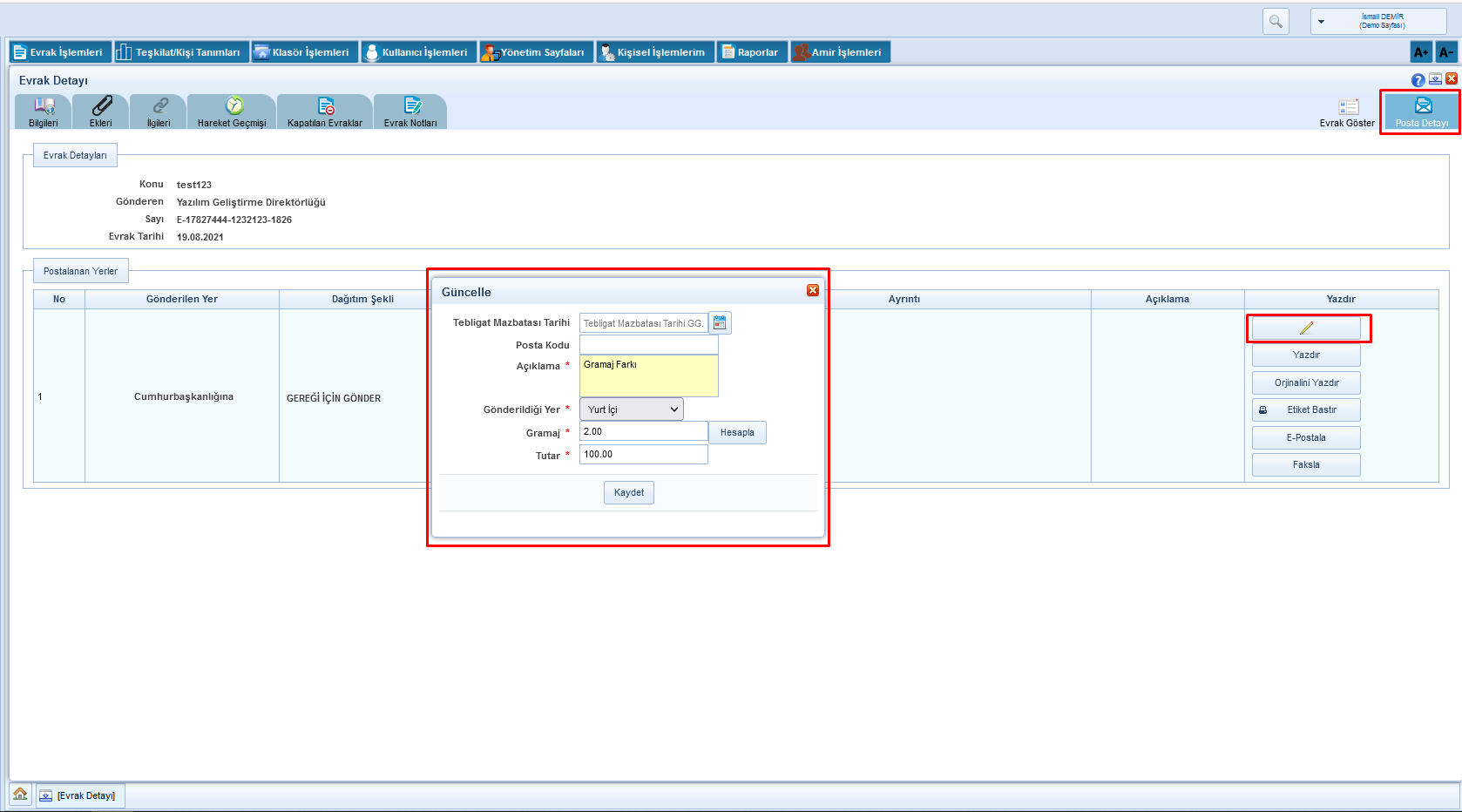
Task: Decrease font size with A- icon
Action: coord(1445,52)
